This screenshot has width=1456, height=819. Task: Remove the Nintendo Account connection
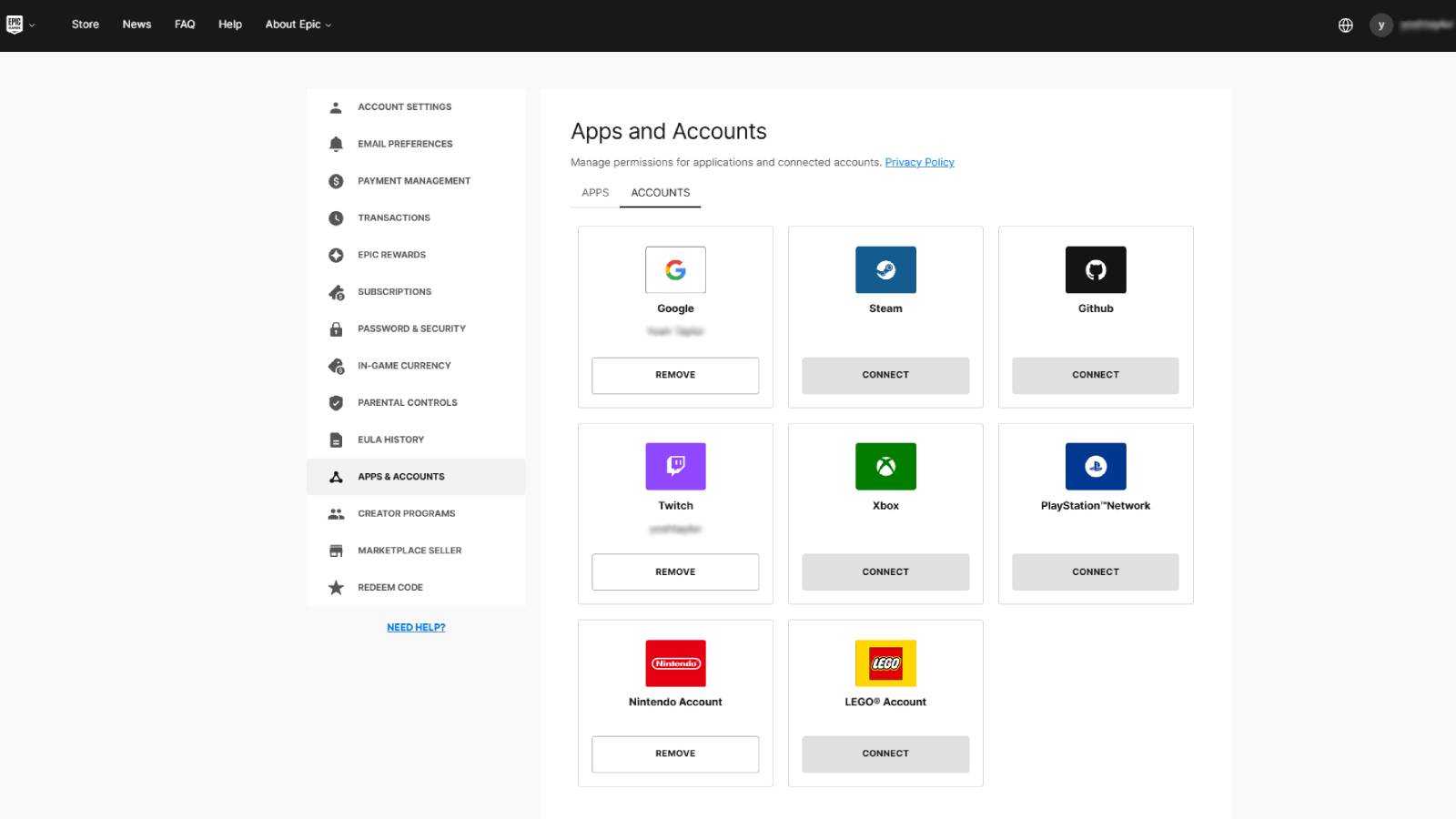point(675,753)
